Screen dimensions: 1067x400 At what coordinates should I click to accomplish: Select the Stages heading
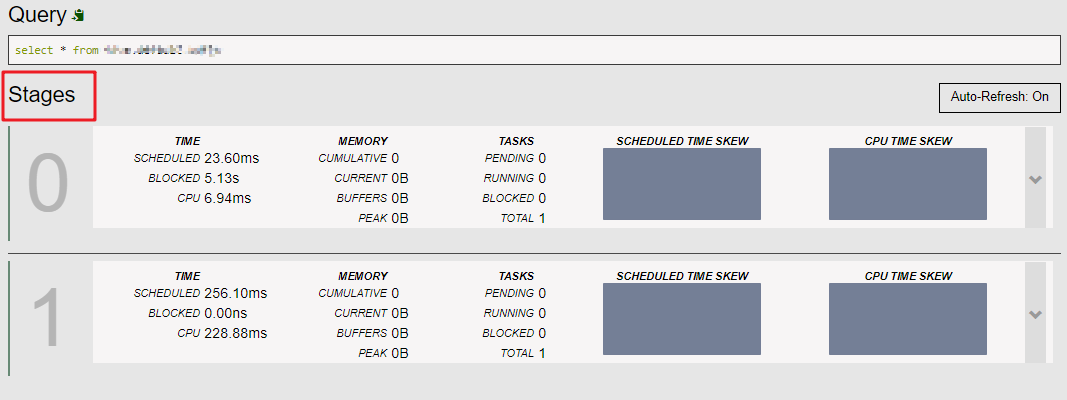(x=42, y=95)
